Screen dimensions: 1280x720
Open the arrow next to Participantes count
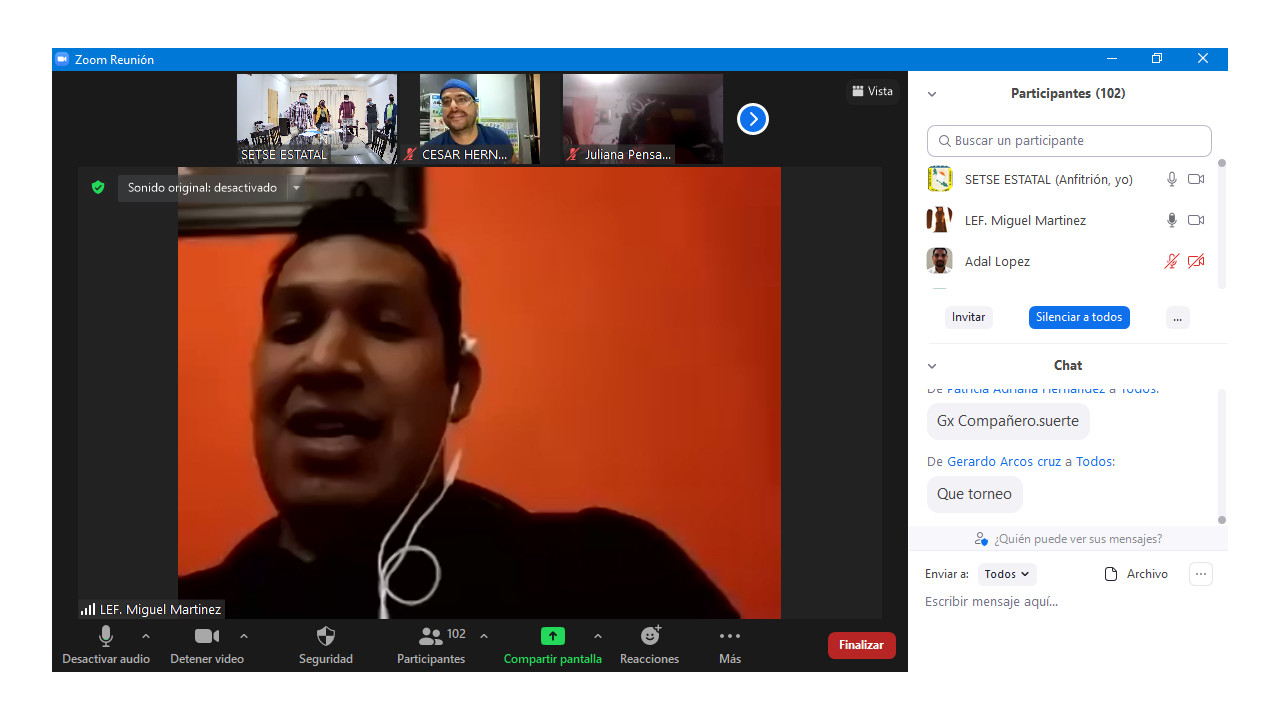pyautogui.click(x=484, y=636)
